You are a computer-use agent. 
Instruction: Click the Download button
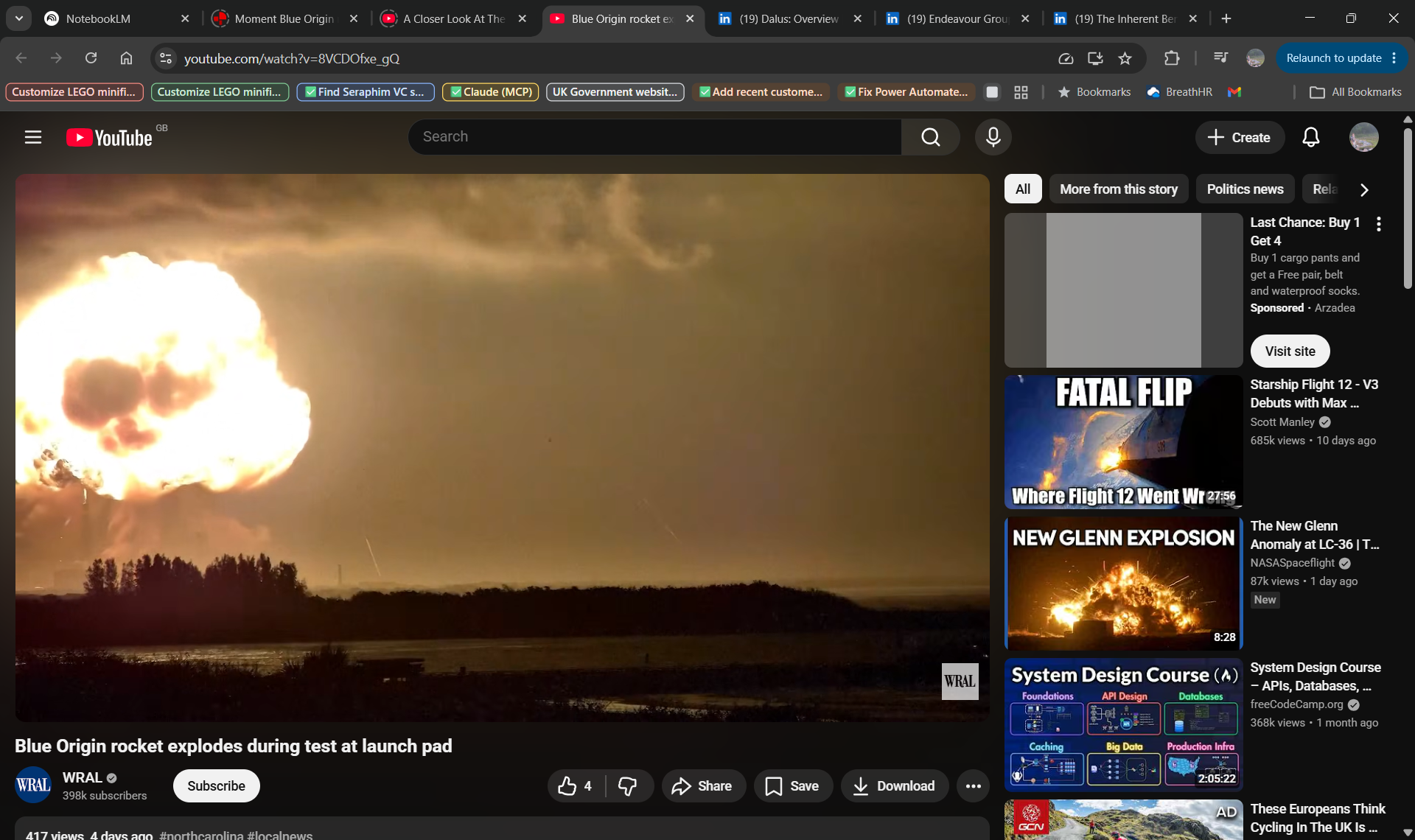pyautogui.click(x=894, y=786)
